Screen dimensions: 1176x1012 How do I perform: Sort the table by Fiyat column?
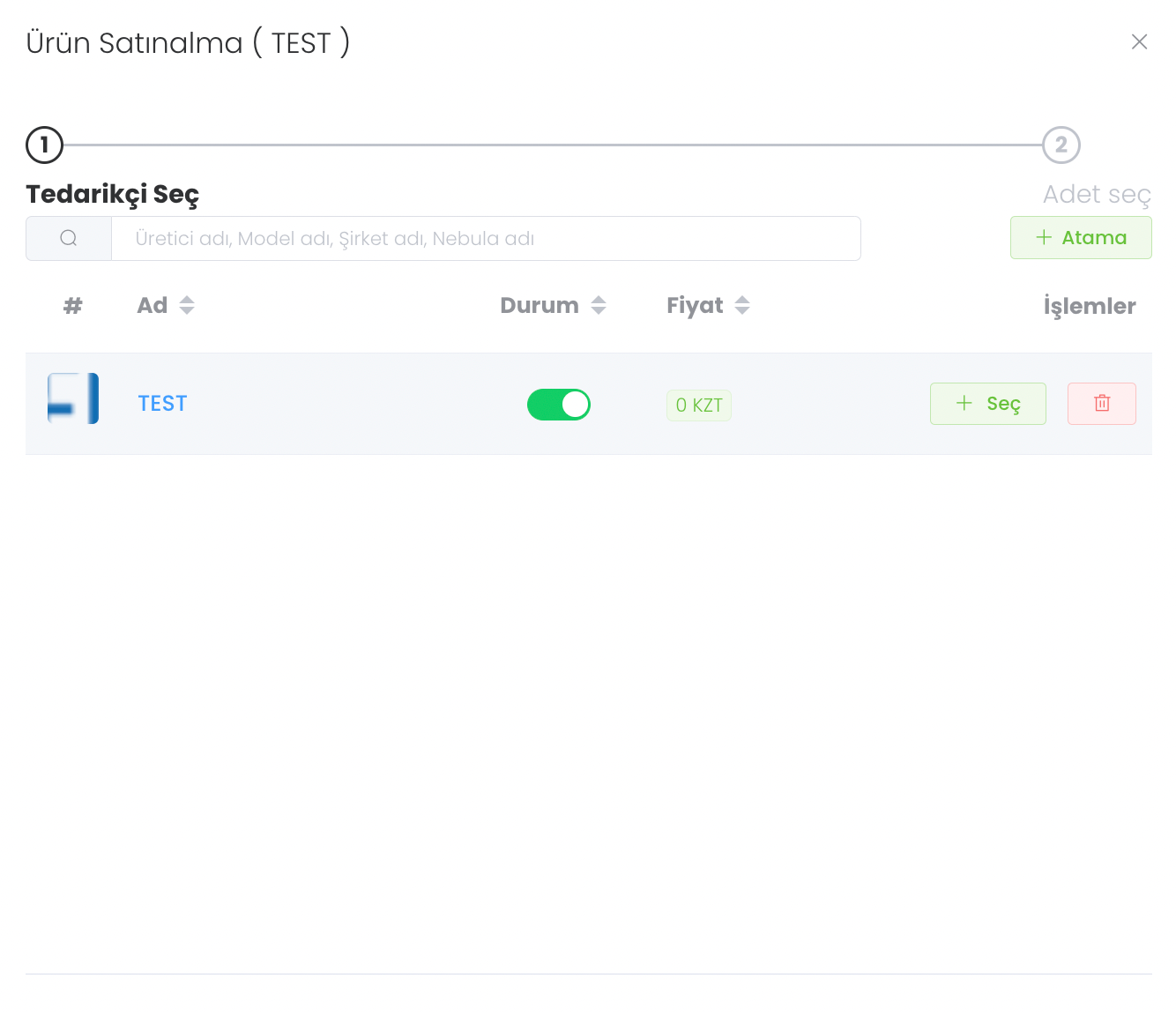[x=742, y=305]
